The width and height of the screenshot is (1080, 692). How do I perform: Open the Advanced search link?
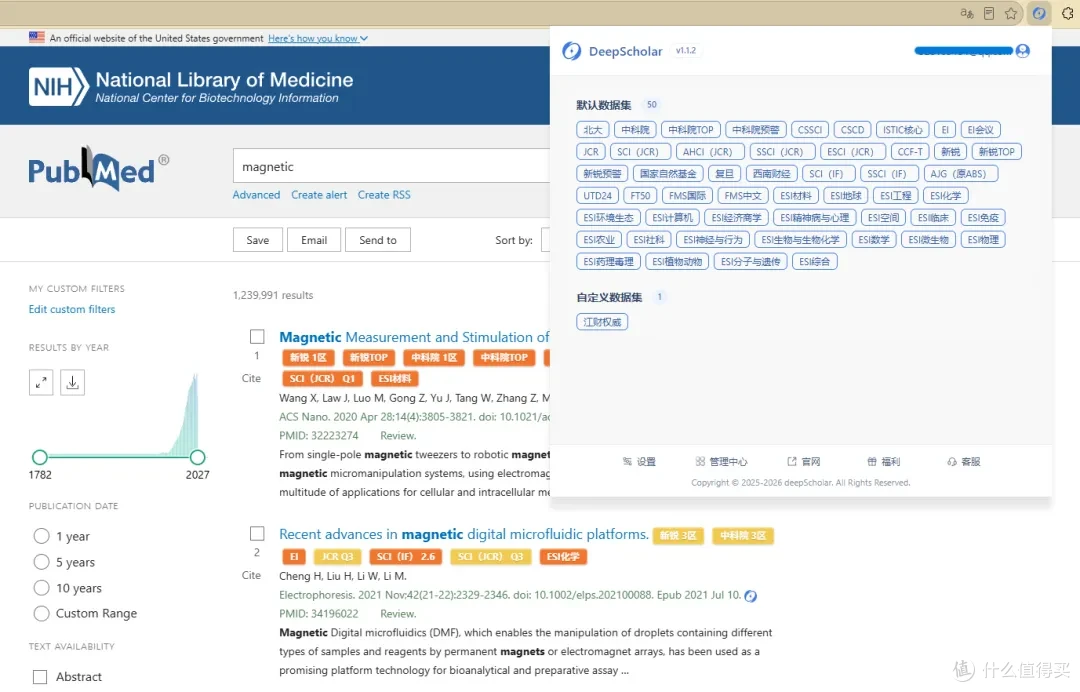pyautogui.click(x=256, y=195)
